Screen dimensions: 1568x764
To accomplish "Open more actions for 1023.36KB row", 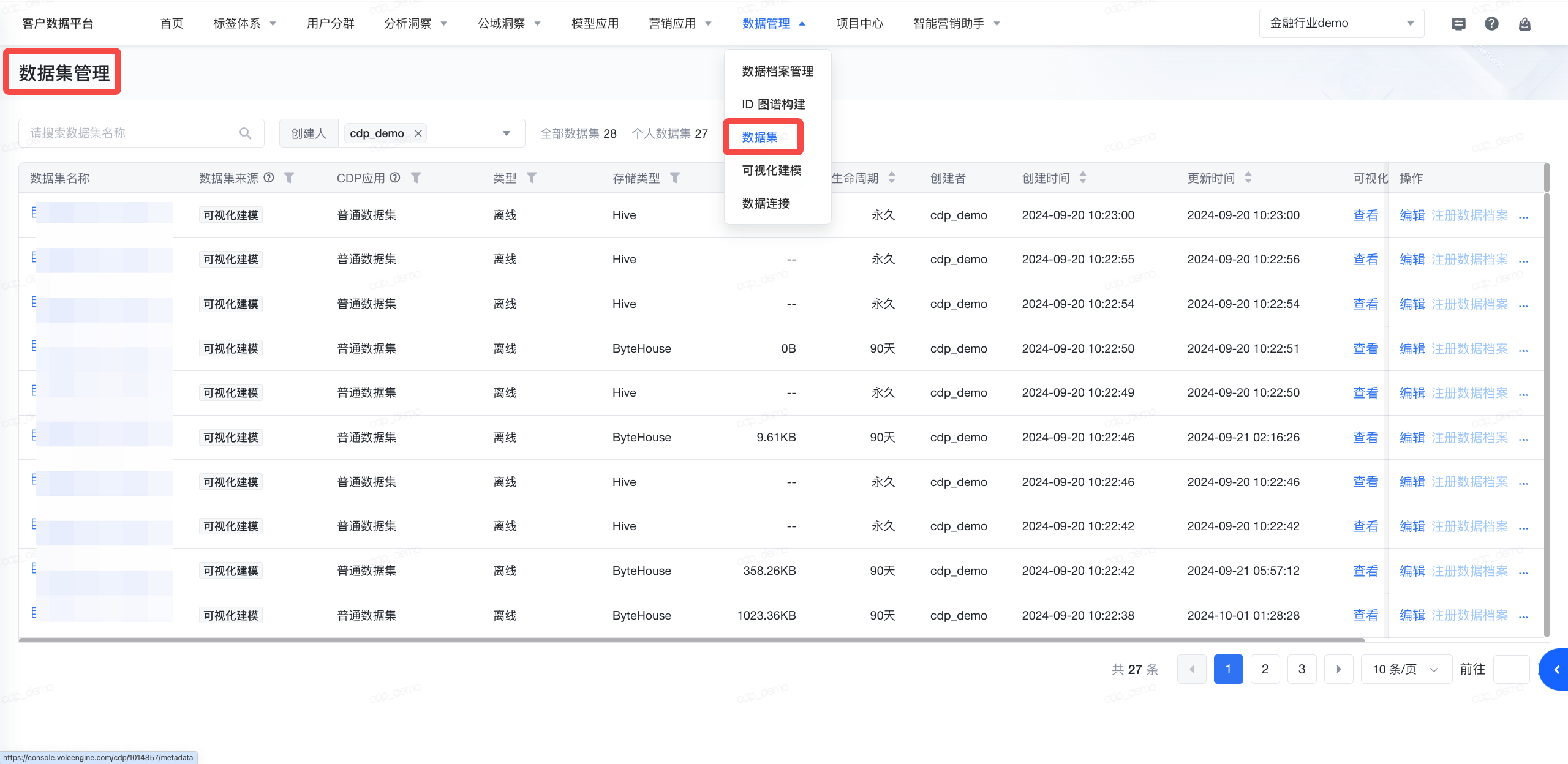I will 1523,616.
